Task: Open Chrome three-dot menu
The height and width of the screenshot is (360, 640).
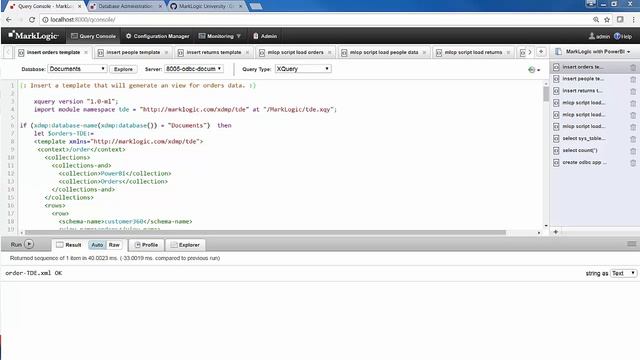Action: point(633,20)
